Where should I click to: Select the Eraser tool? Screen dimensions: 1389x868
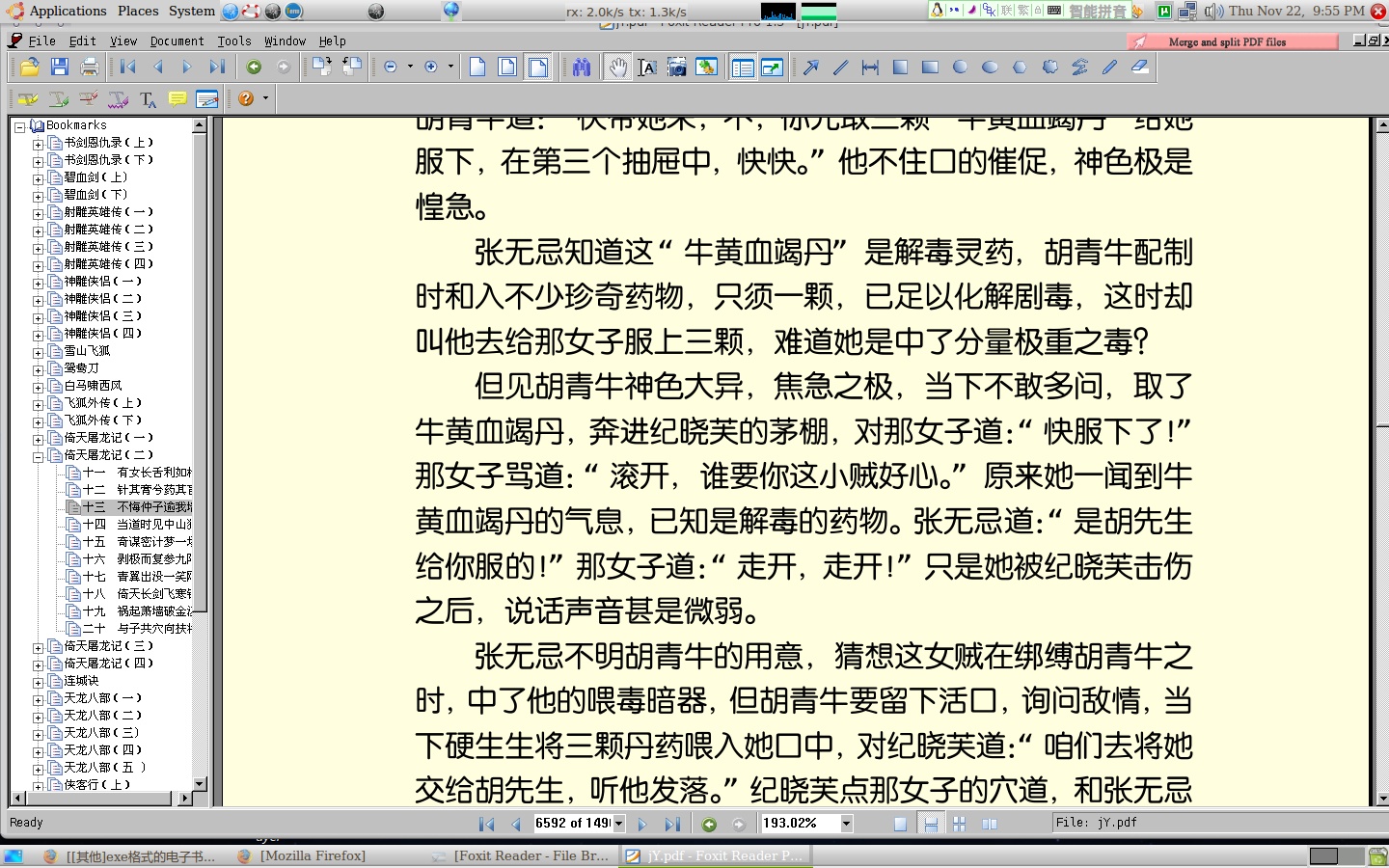[1139, 67]
